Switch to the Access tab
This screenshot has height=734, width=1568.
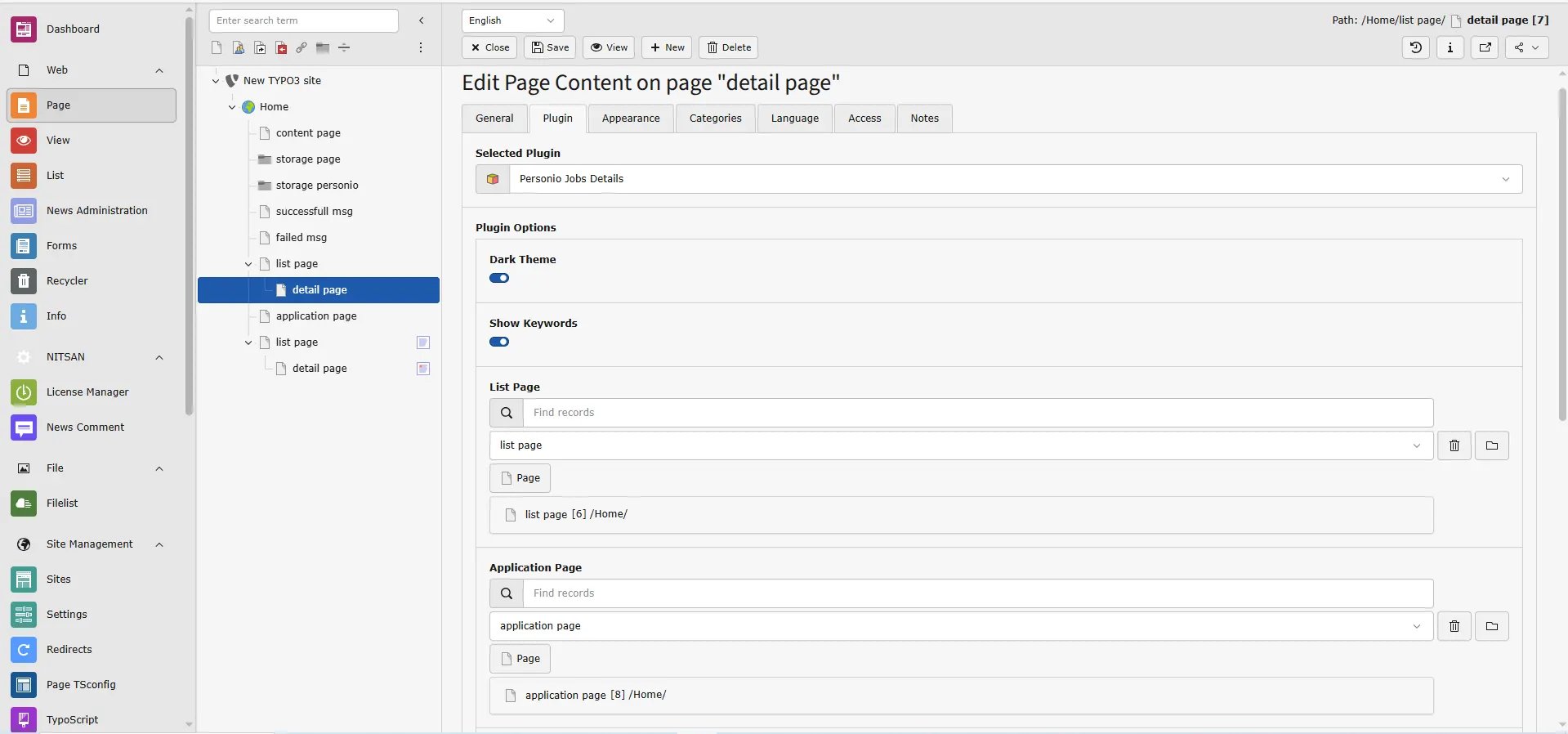click(x=864, y=119)
